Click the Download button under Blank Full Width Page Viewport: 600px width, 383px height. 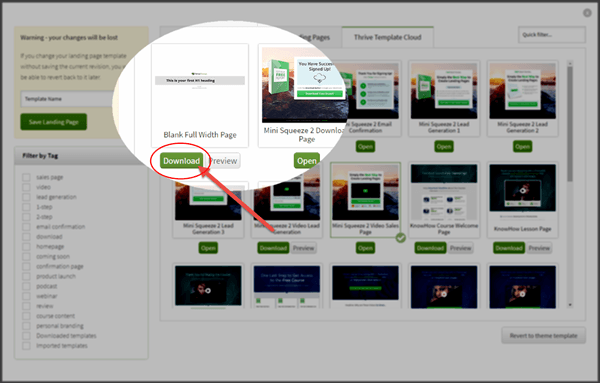181,161
